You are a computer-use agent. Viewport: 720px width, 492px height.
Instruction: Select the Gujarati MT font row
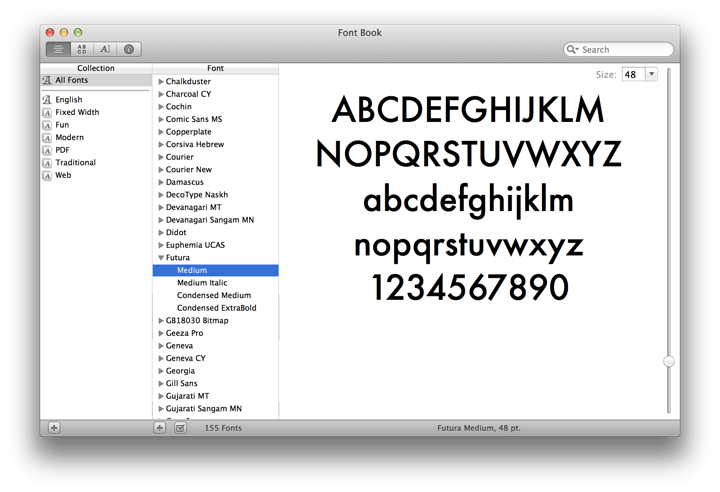click(x=215, y=396)
